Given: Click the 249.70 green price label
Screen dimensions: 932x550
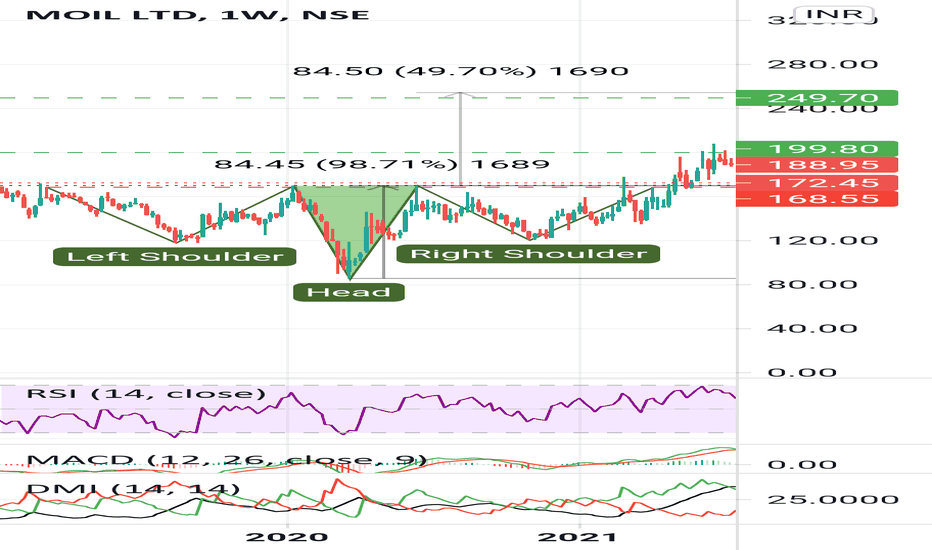Looking at the screenshot, I should (816, 98).
